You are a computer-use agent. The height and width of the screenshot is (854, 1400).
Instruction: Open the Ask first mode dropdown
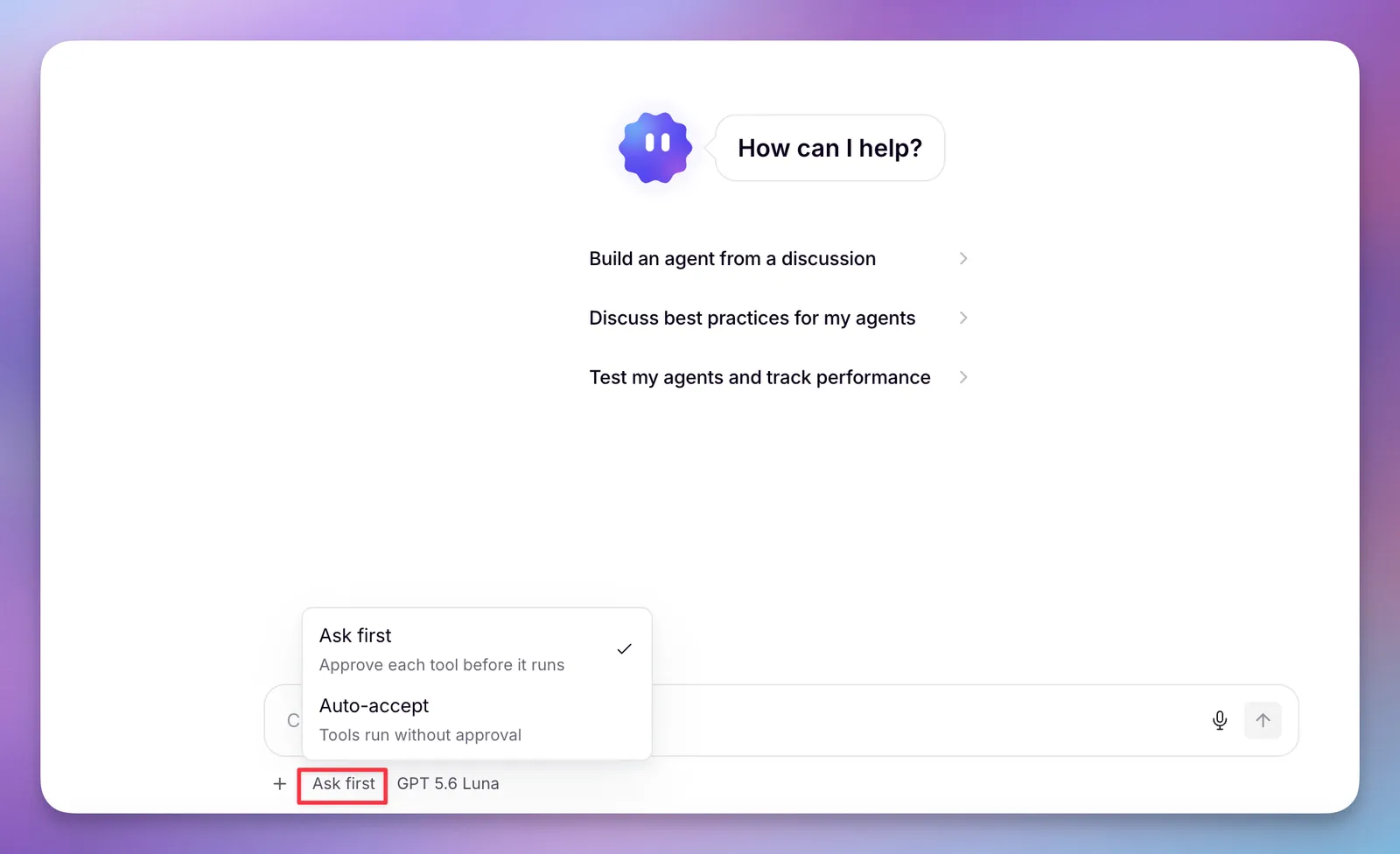tap(343, 784)
